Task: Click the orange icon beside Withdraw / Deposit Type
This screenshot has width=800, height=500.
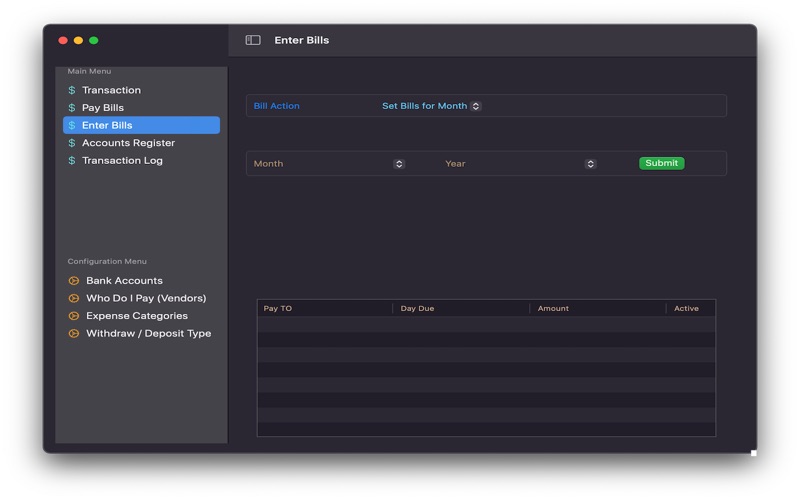Action: pyautogui.click(x=74, y=334)
